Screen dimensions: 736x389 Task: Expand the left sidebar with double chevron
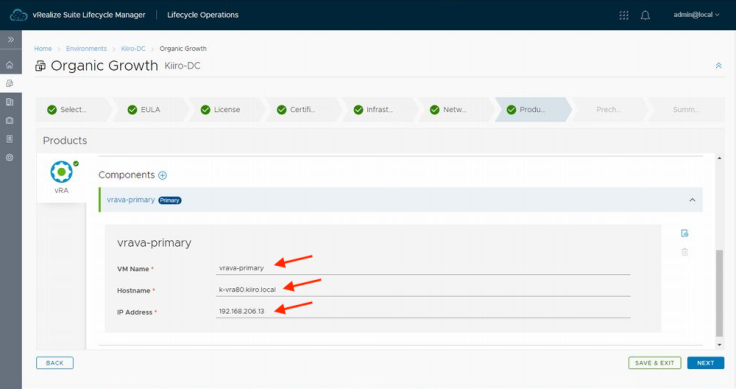[11, 40]
